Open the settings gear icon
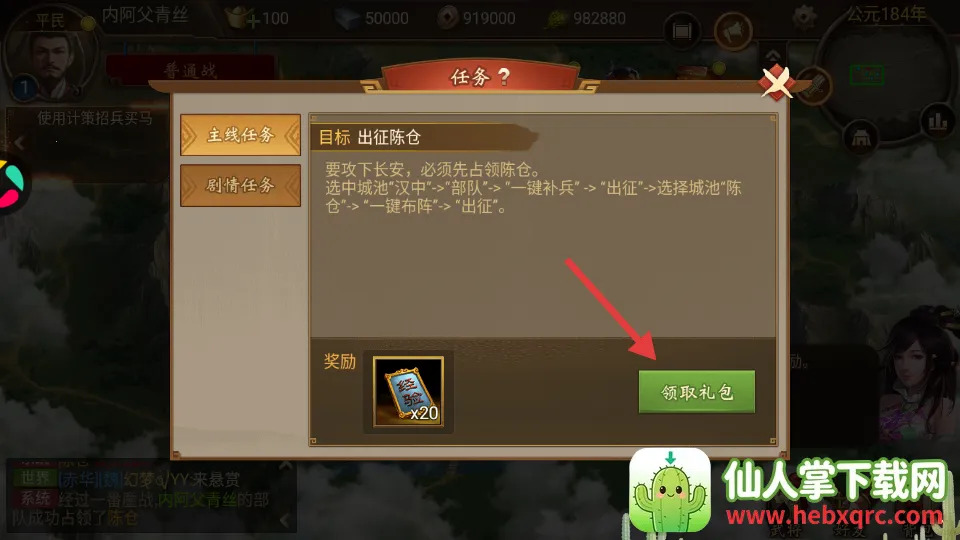Screen dimensions: 960x540 pos(804,17)
